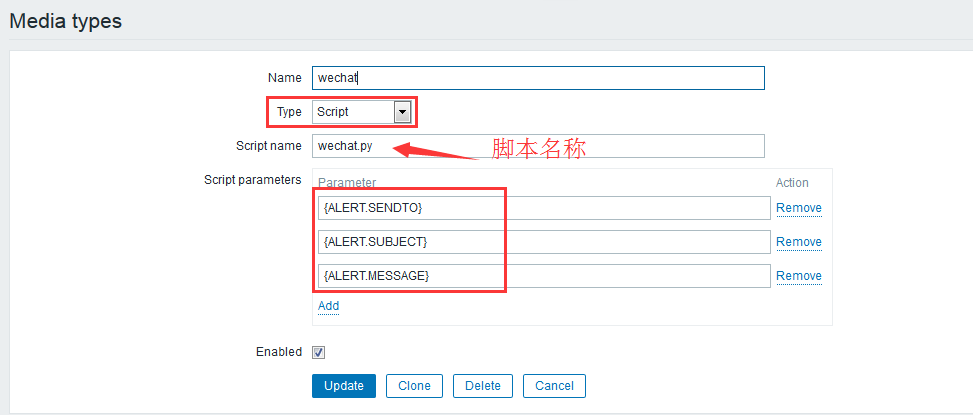Screen dimensions: 973x415
Task: Toggle the Enabled checkbox
Action: coord(319,352)
